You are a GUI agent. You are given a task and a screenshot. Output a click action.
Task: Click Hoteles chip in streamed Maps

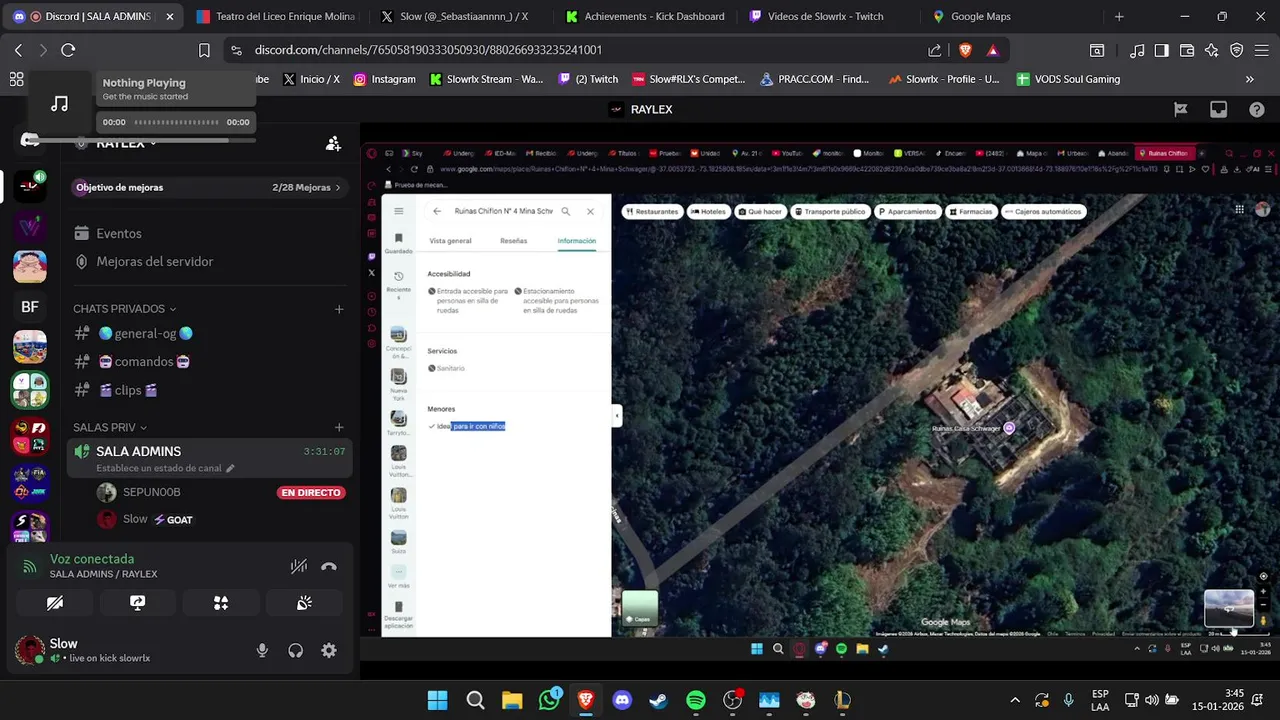708,212
